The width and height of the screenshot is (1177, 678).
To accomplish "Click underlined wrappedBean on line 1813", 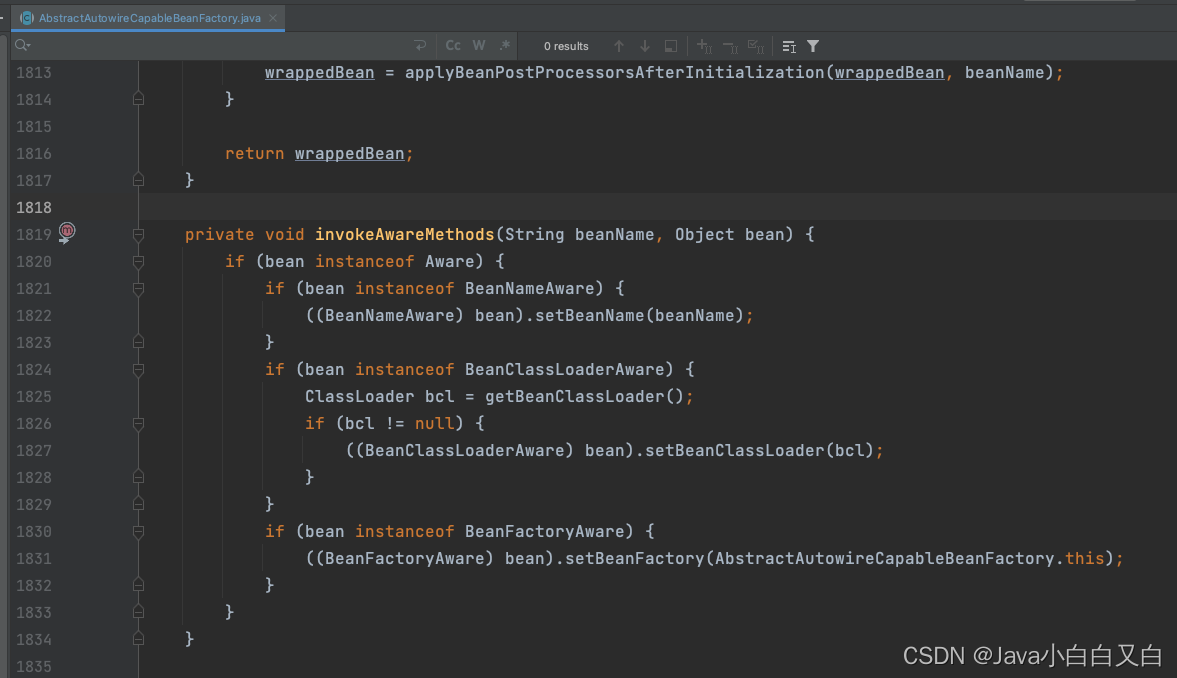I will [x=319, y=72].
